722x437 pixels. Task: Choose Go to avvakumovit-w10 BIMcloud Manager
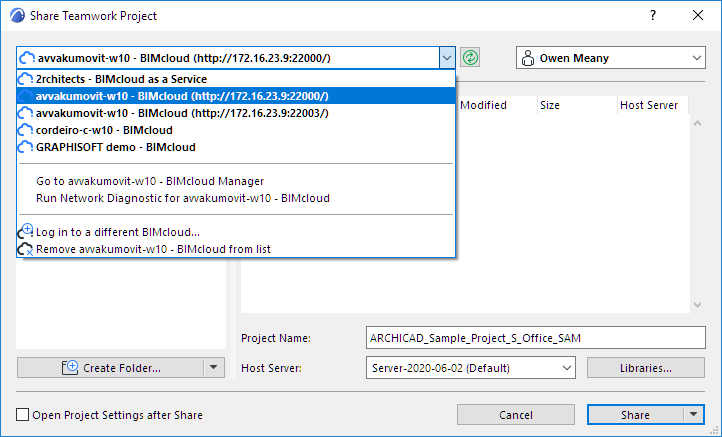(150, 181)
